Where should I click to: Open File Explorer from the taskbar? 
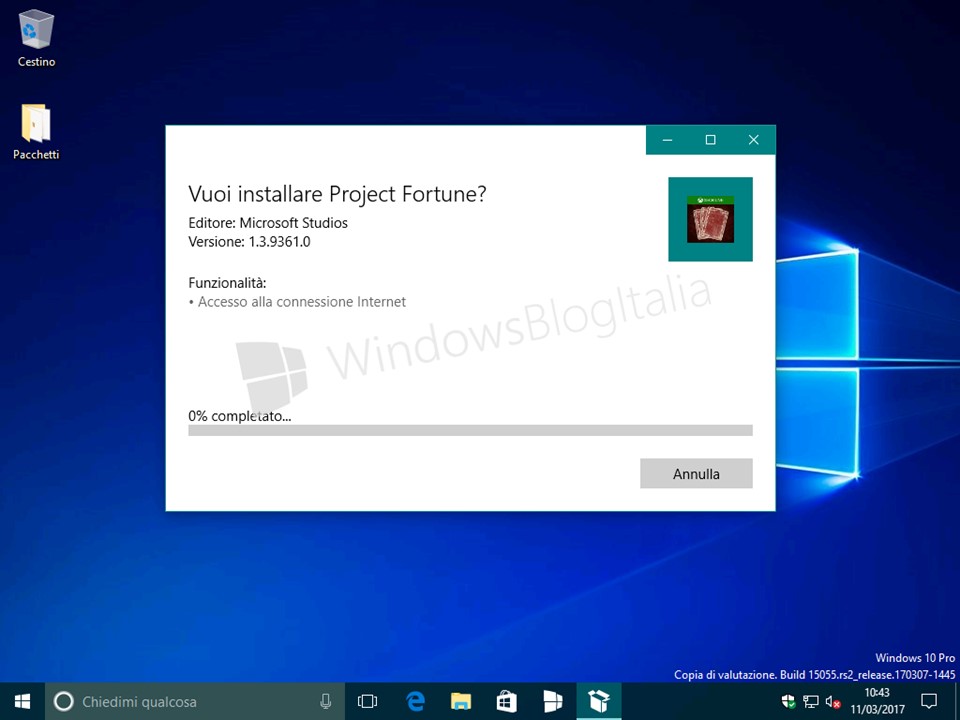pos(461,702)
